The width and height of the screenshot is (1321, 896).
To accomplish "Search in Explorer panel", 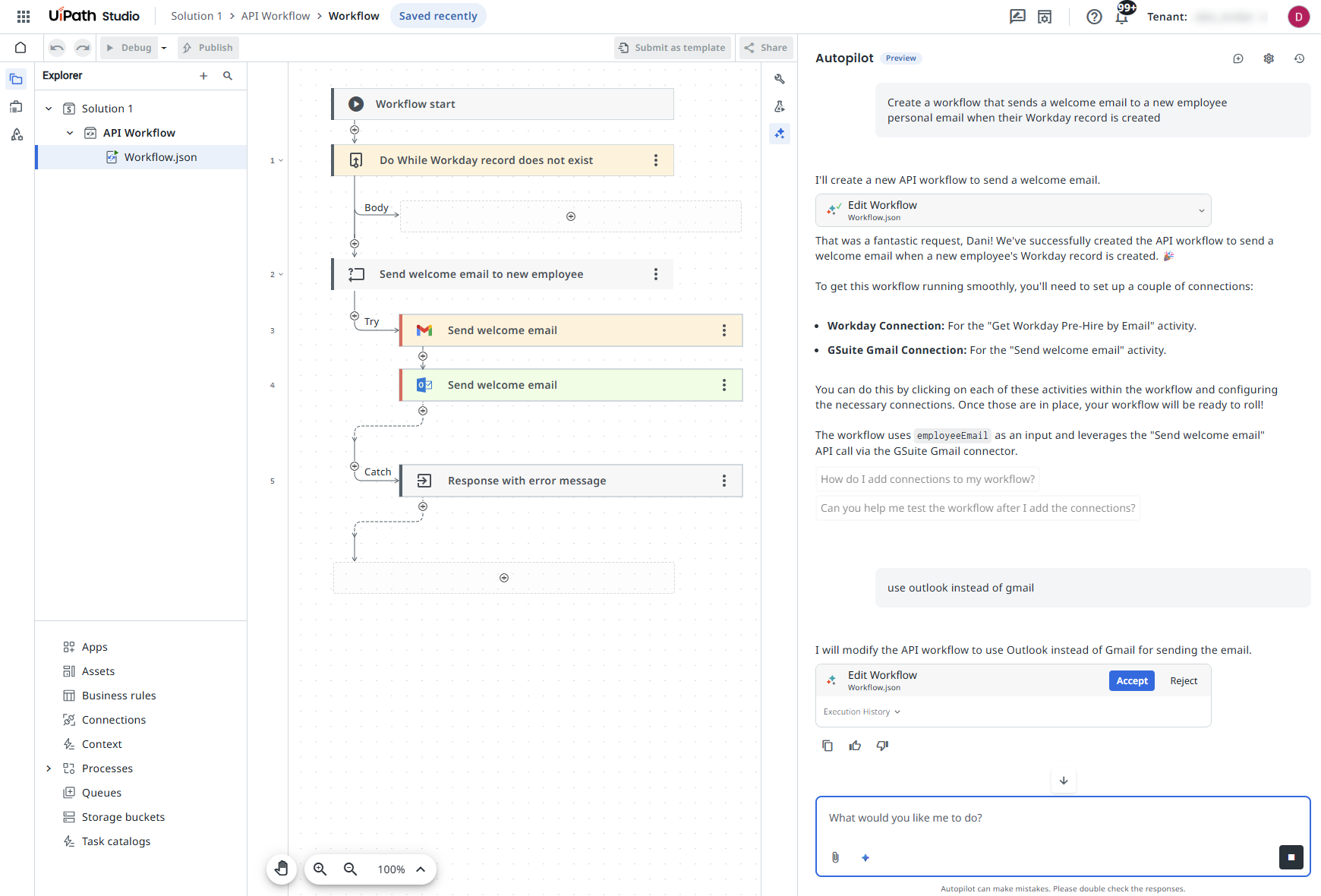I will pos(228,76).
